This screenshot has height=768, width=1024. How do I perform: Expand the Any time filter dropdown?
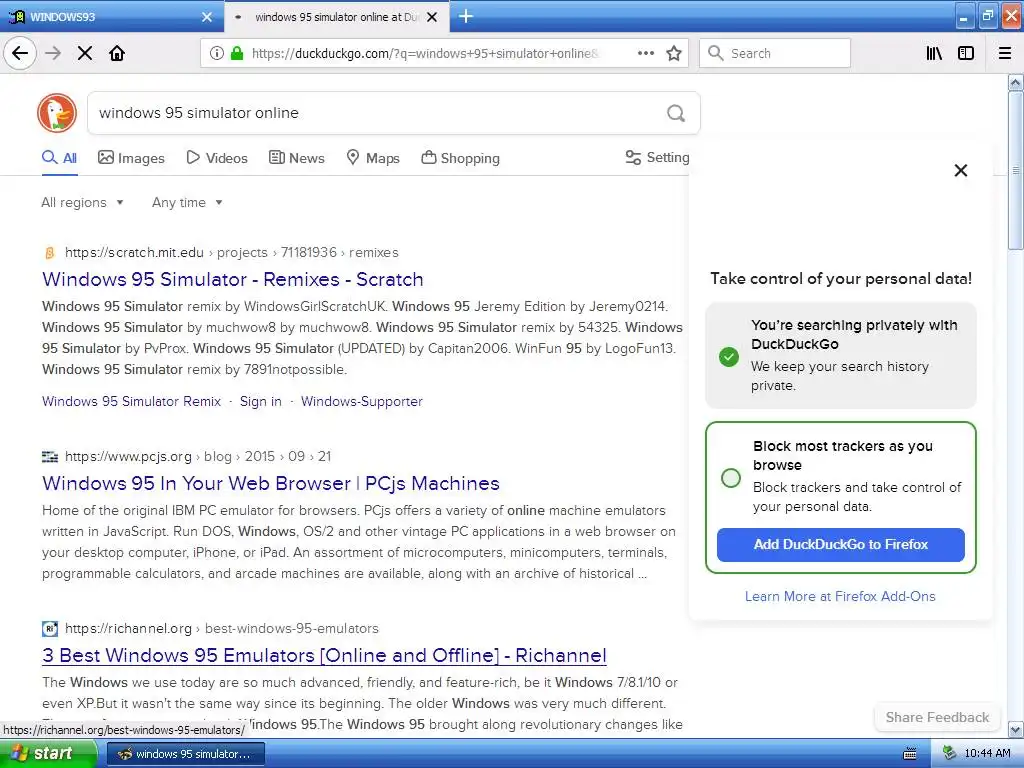coord(187,202)
